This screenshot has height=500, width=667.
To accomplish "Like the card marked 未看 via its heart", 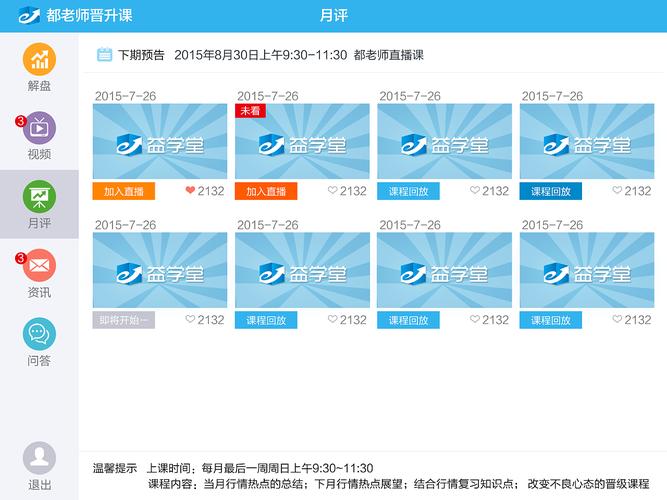I will (x=333, y=190).
